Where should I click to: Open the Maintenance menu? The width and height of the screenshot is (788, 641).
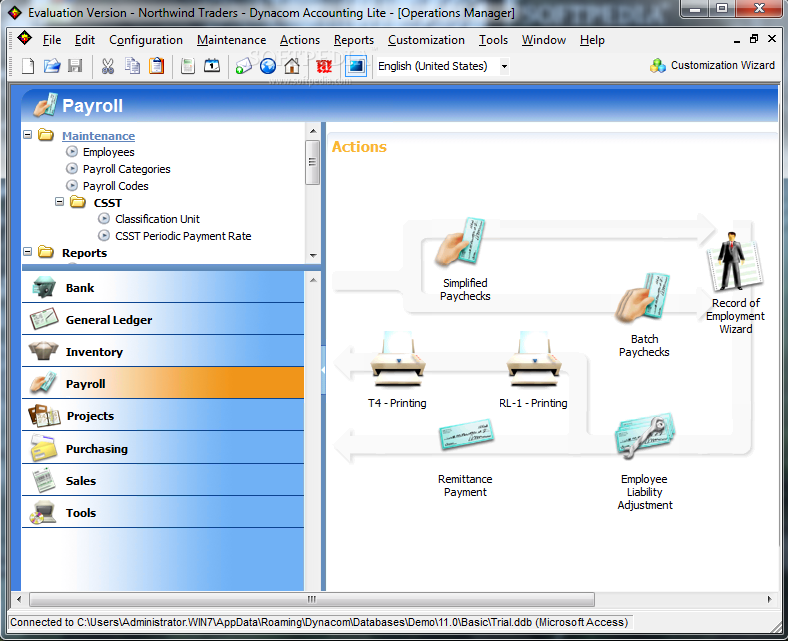tap(231, 40)
